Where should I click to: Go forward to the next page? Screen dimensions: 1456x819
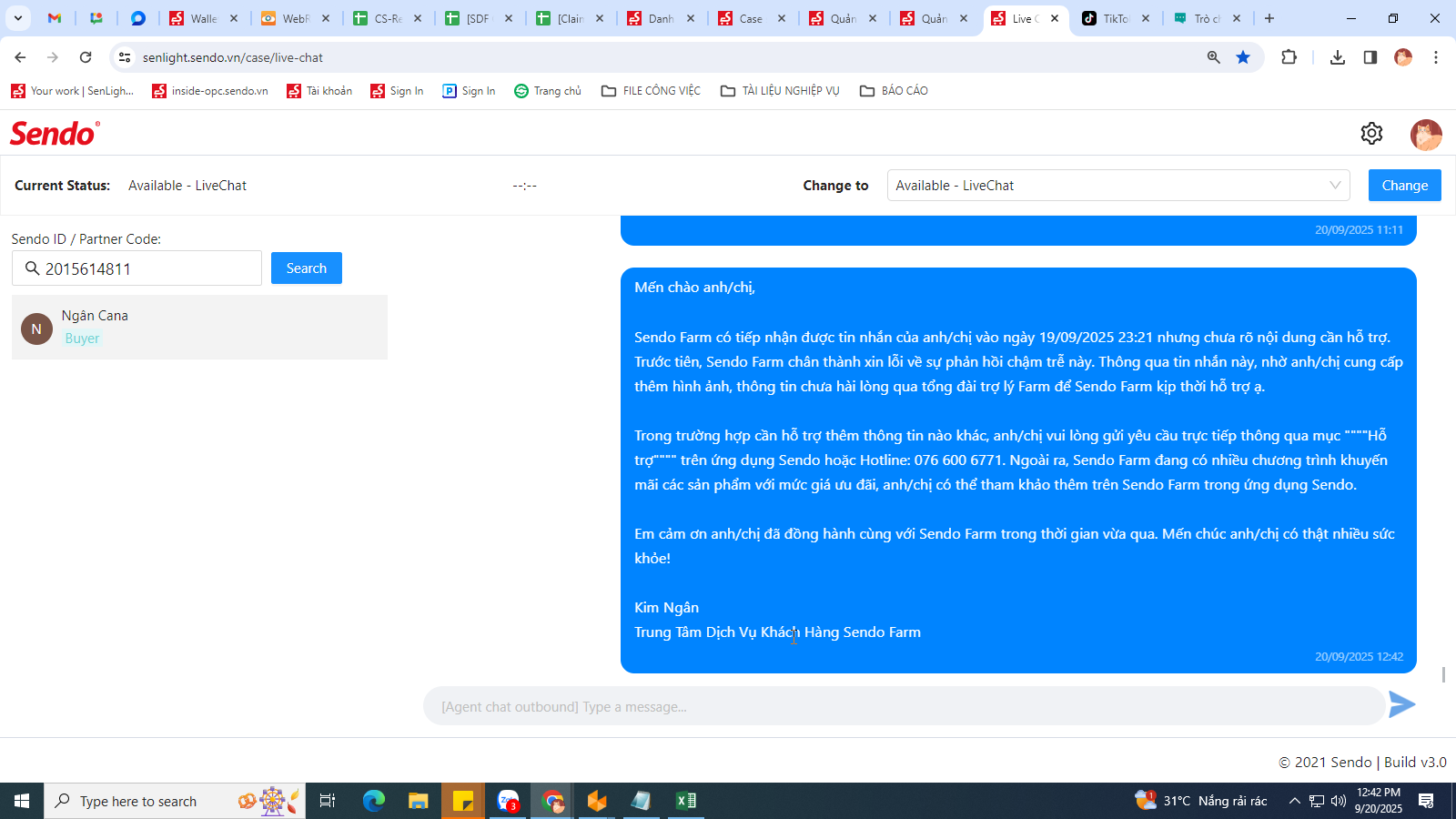point(53,57)
